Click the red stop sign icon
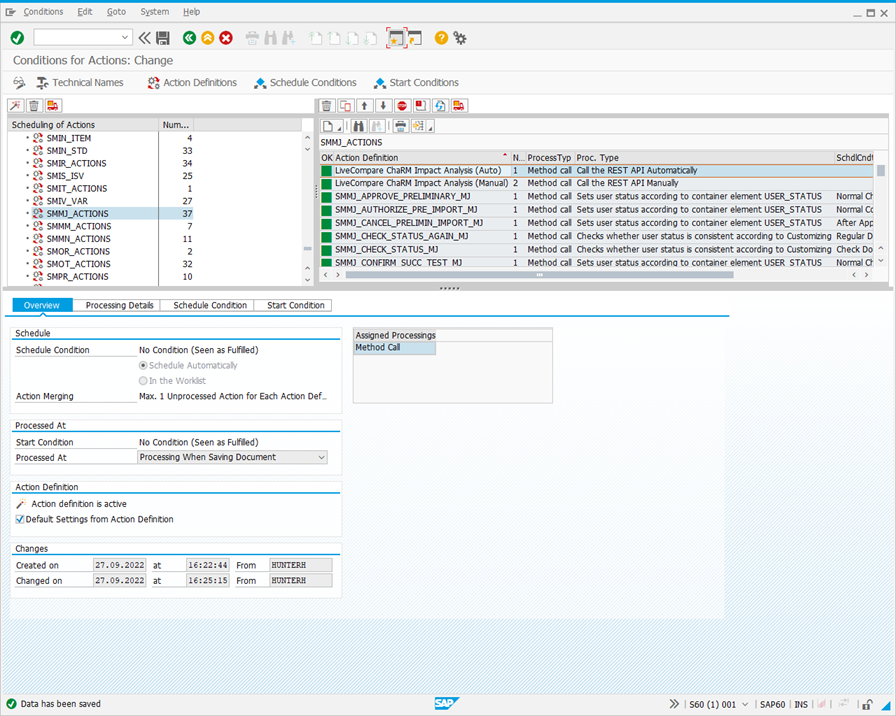896x716 pixels. pyautogui.click(x=401, y=106)
